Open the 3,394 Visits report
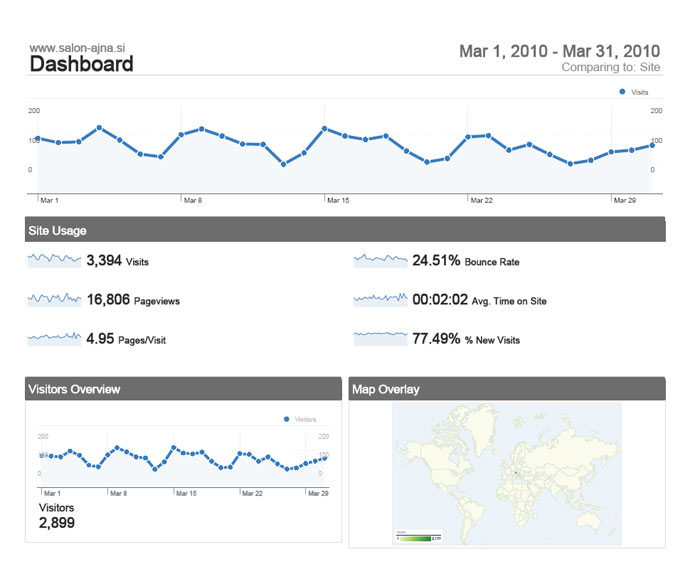Viewport: 700px width, 579px height. point(118,261)
